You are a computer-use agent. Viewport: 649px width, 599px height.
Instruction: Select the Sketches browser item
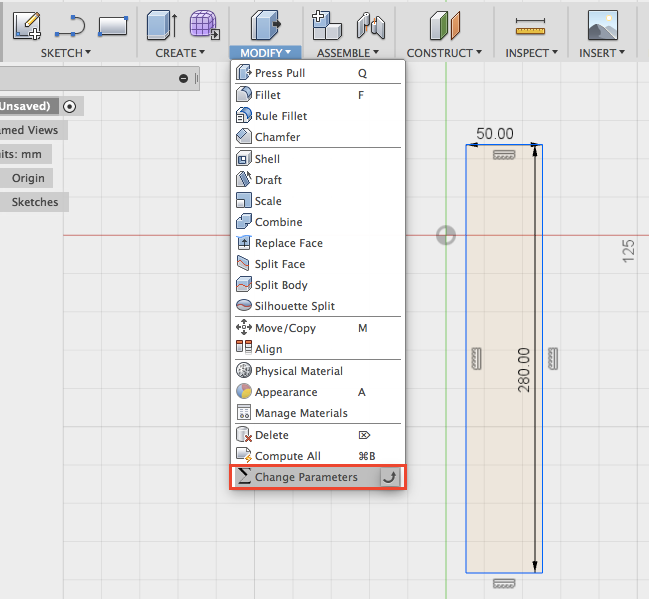pyautogui.click(x=35, y=202)
